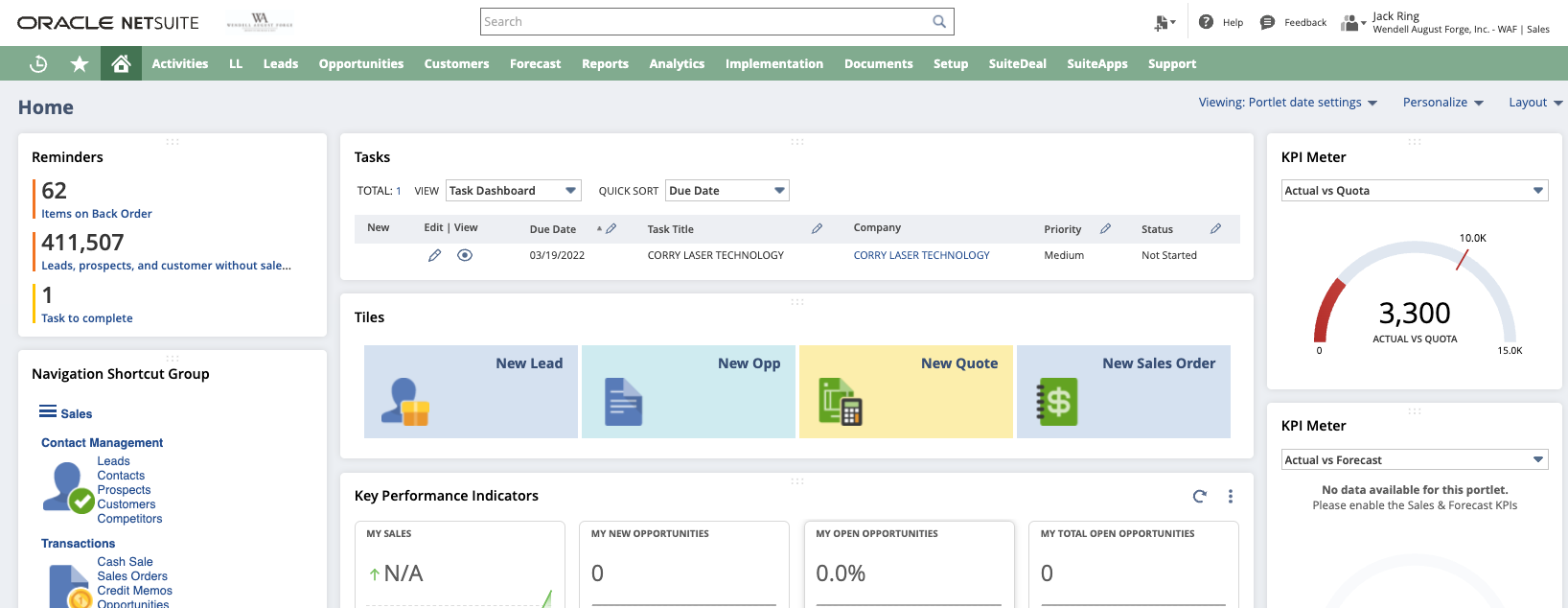The image size is (1568, 608).
Task: Open the Credit Memos shortcut link
Action: [x=134, y=591]
